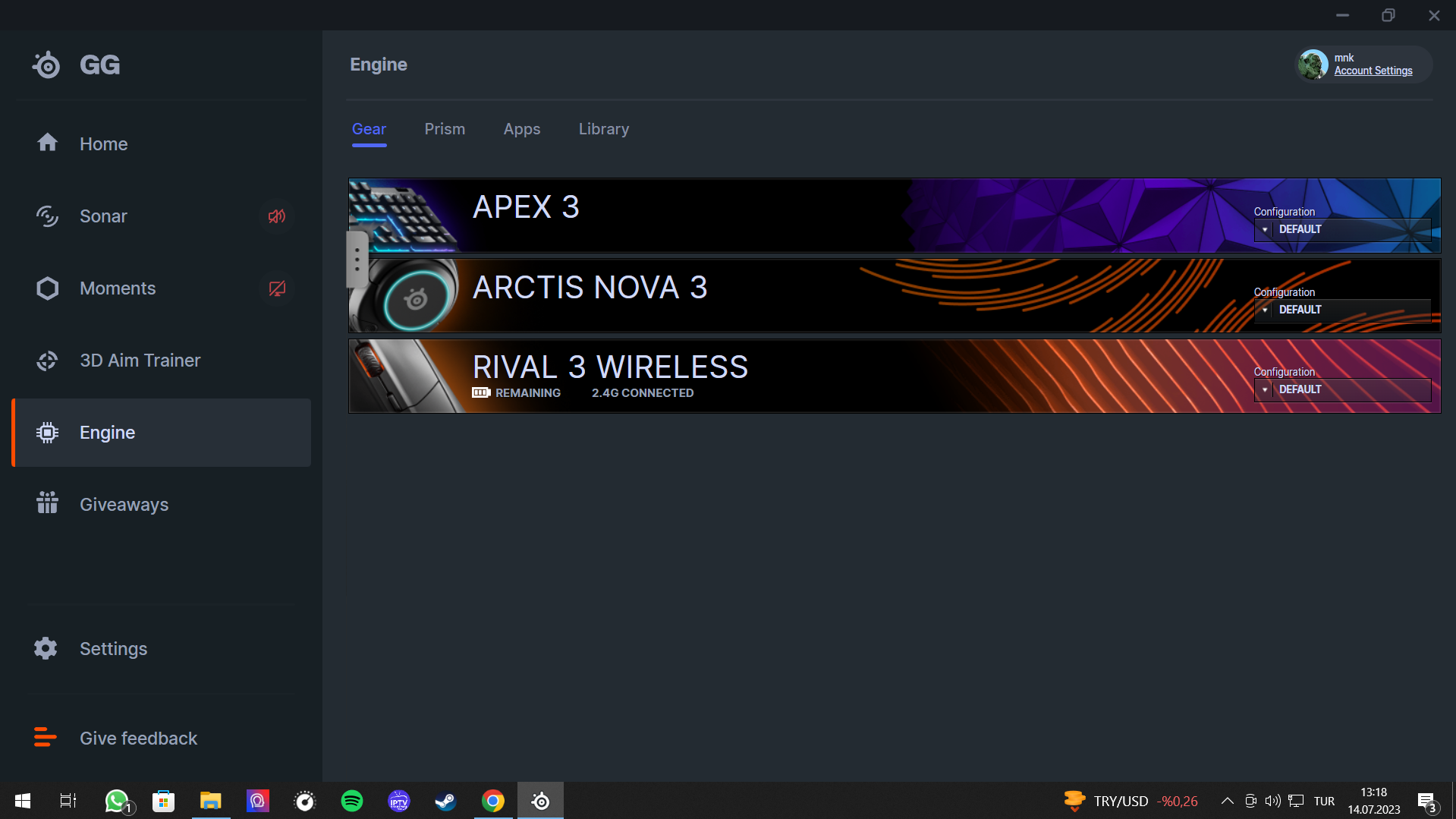
Task: Switch to the Library tab
Action: pyautogui.click(x=604, y=129)
